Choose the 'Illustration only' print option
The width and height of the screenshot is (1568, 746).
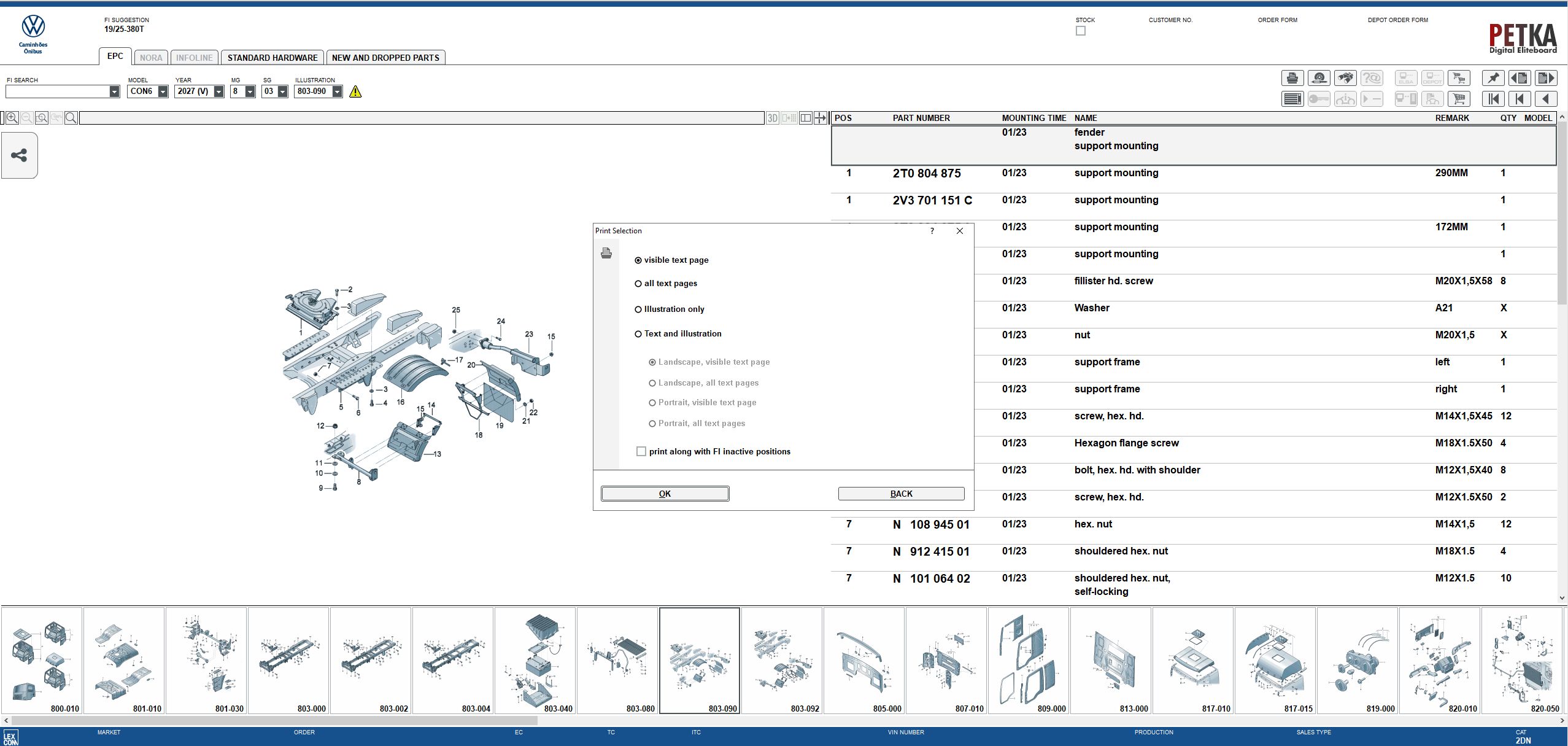point(670,309)
